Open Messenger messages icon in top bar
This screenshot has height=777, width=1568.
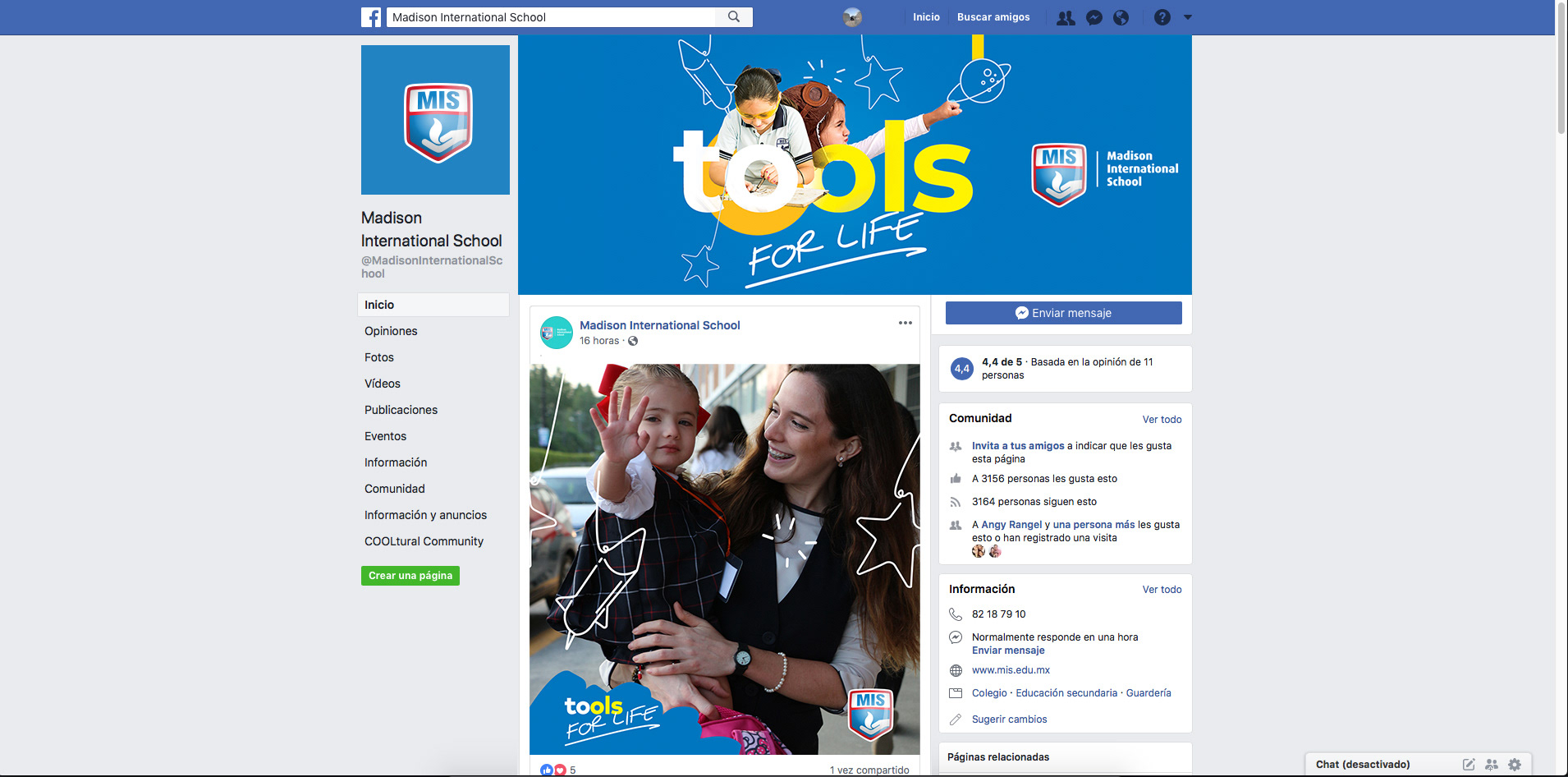(1094, 17)
